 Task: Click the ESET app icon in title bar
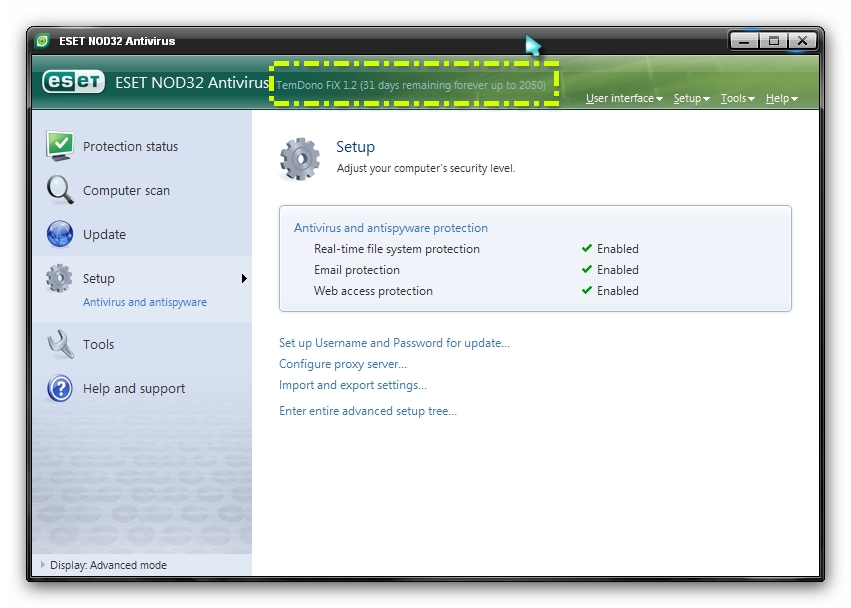42,41
